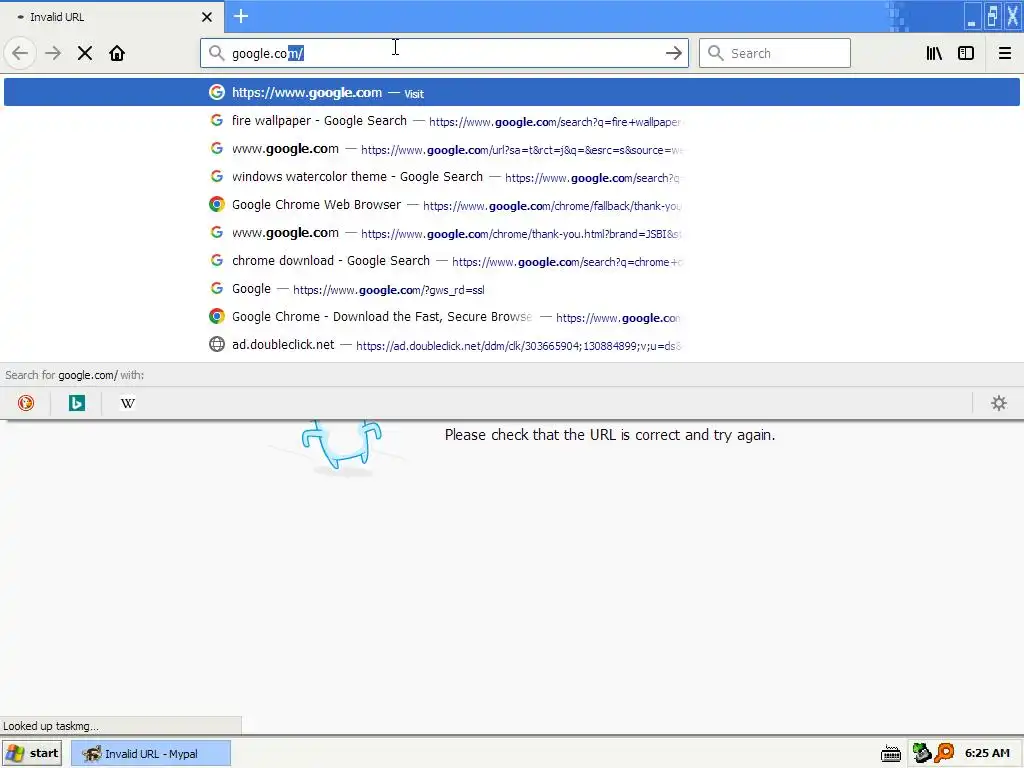The height and width of the screenshot is (768, 1024).
Task: Click the Looked up taskmg... status text
Action: (x=51, y=726)
